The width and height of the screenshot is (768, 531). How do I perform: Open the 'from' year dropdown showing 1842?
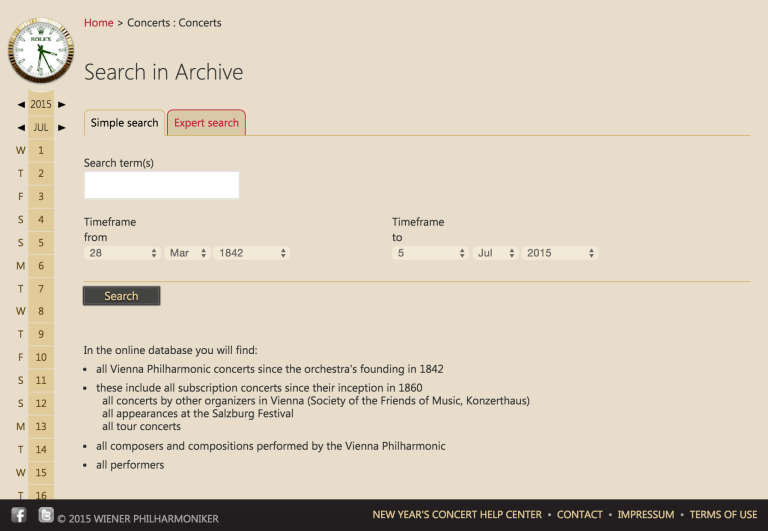252,254
